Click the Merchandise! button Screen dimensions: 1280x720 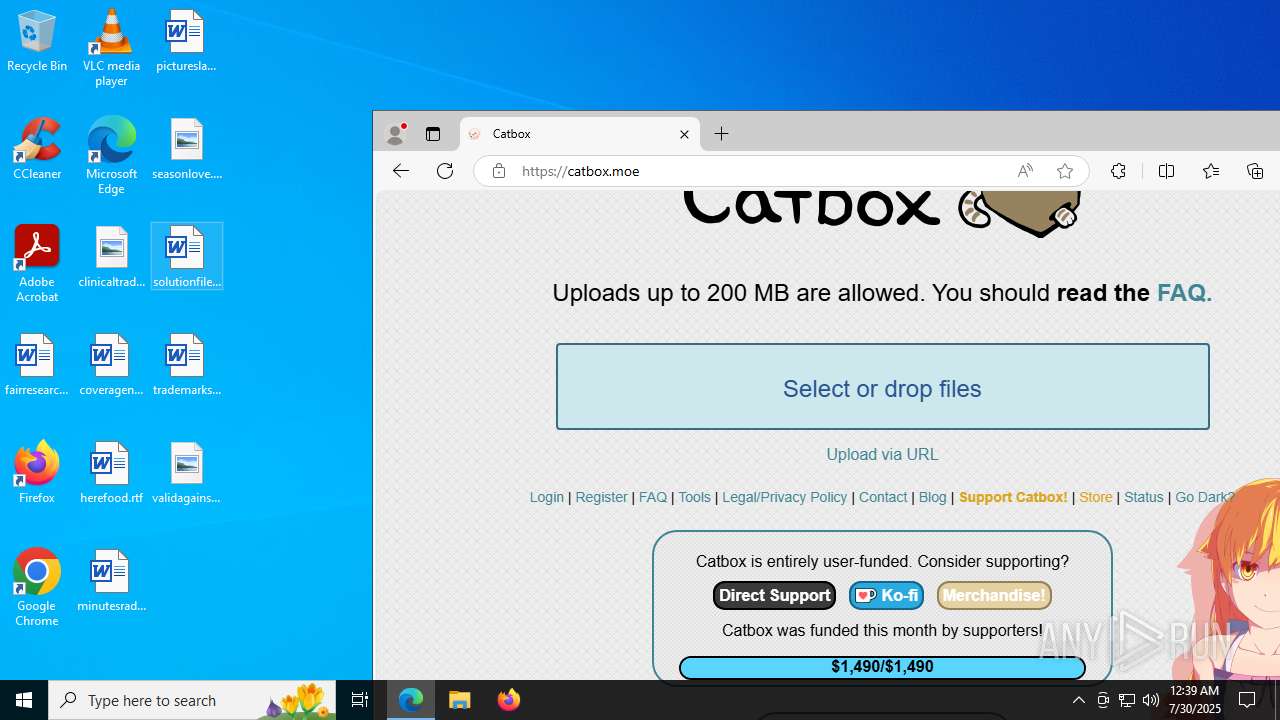point(994,595)
